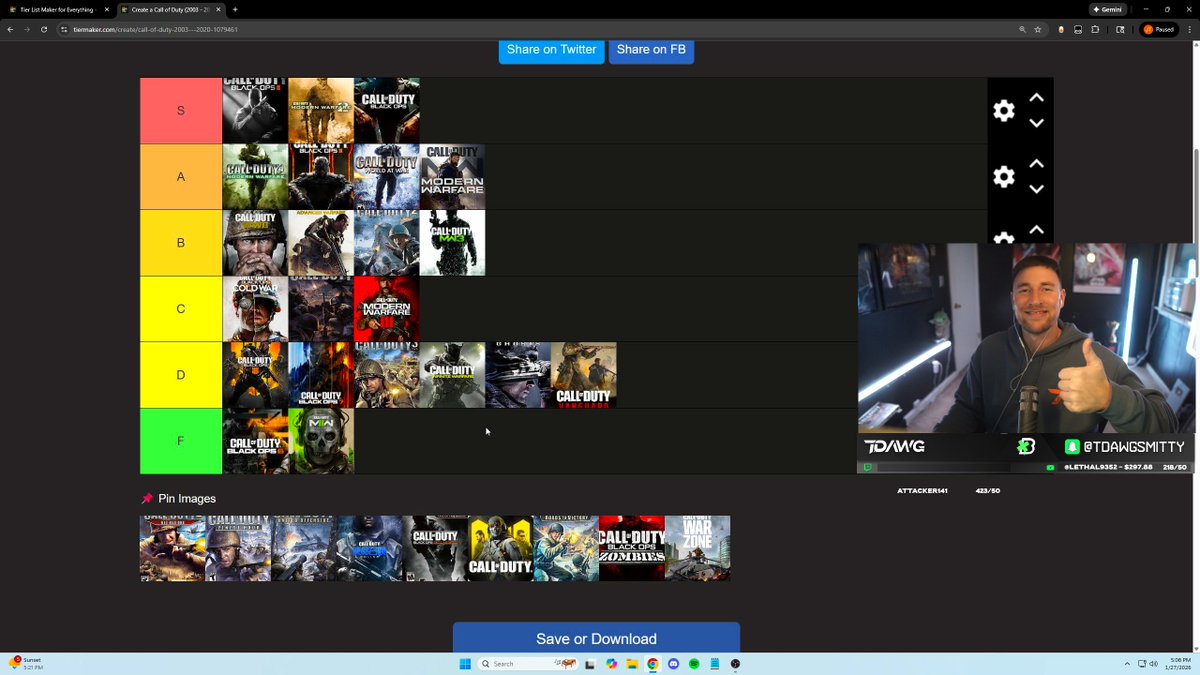Select the green F tier label
1200x675 pixels.
coord(181,441)
